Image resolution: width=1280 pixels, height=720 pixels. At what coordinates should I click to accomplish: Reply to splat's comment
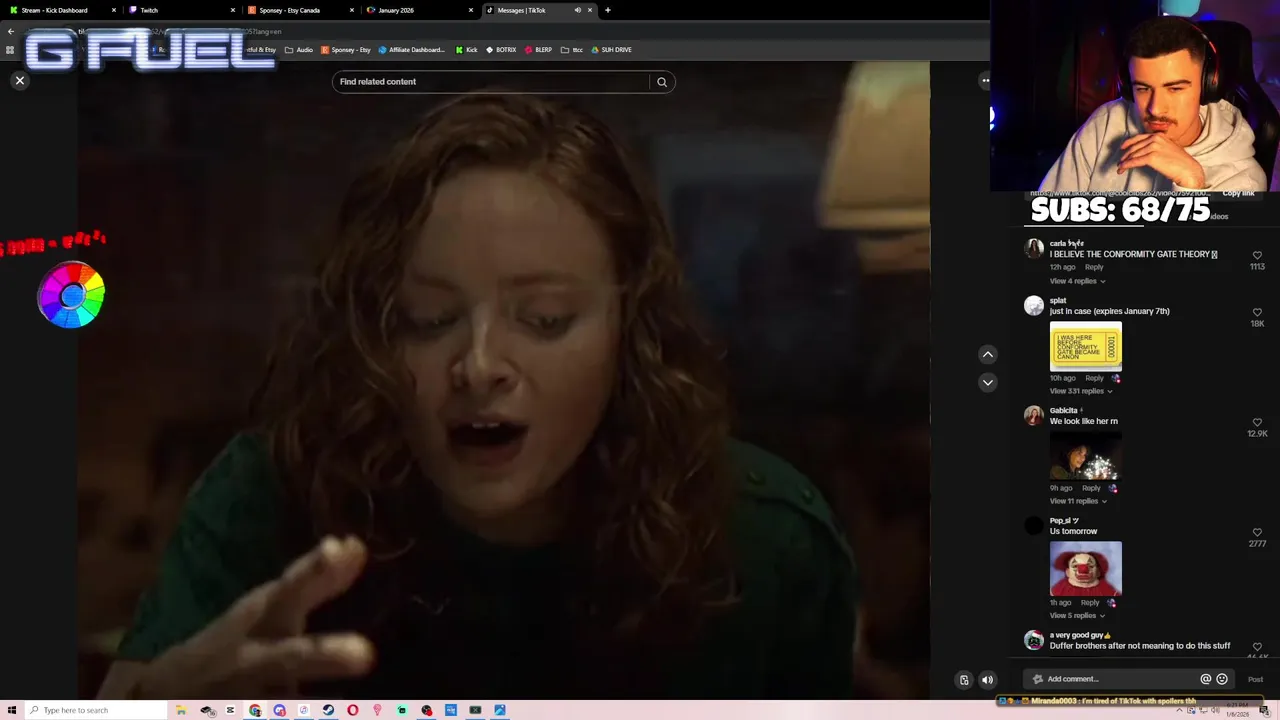coord(1094,378)
